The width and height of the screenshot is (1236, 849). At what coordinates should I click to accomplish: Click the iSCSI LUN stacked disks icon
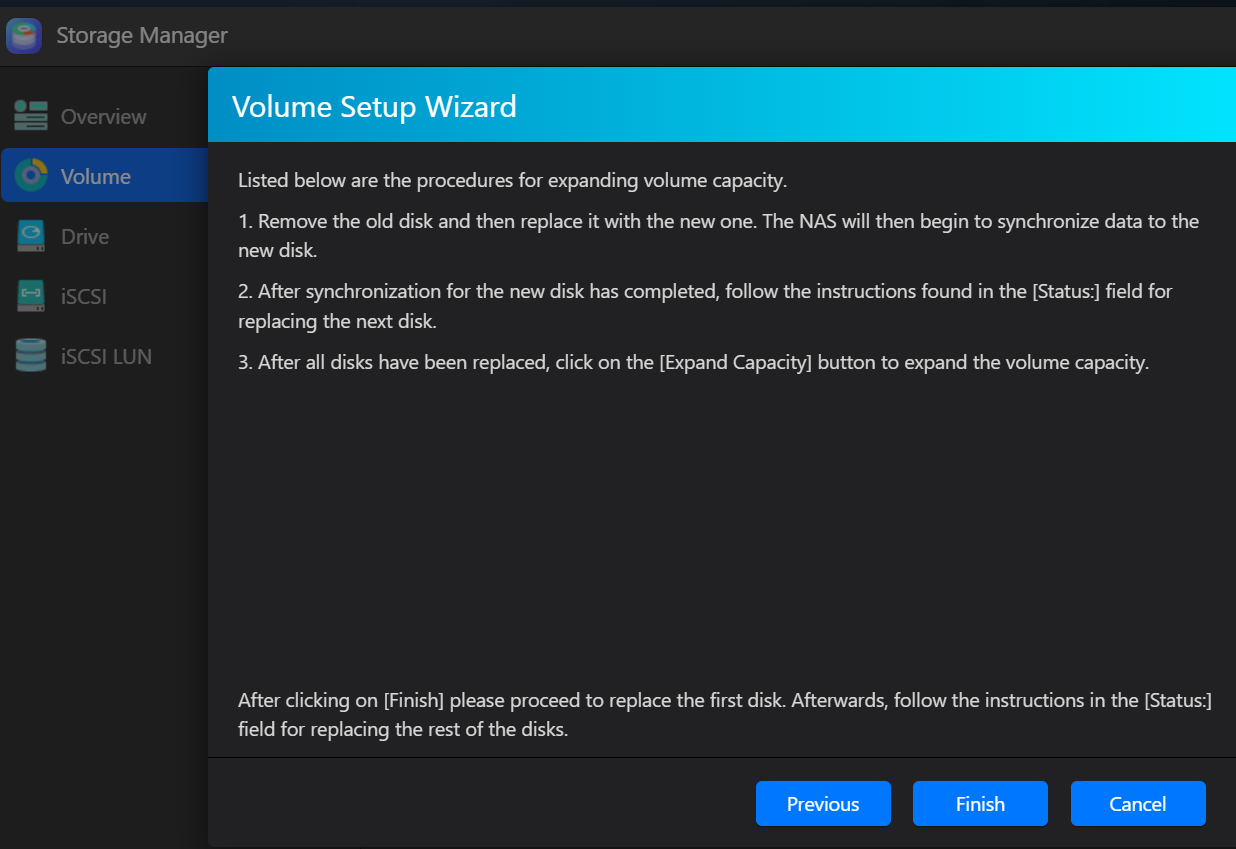coord(31,356)
